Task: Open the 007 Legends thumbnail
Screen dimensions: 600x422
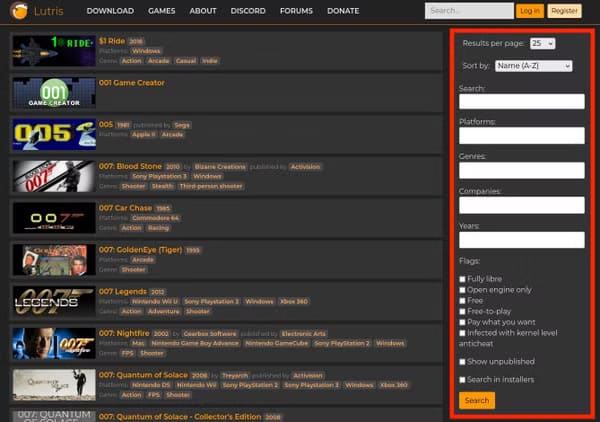Action: [x=54, y=301]
